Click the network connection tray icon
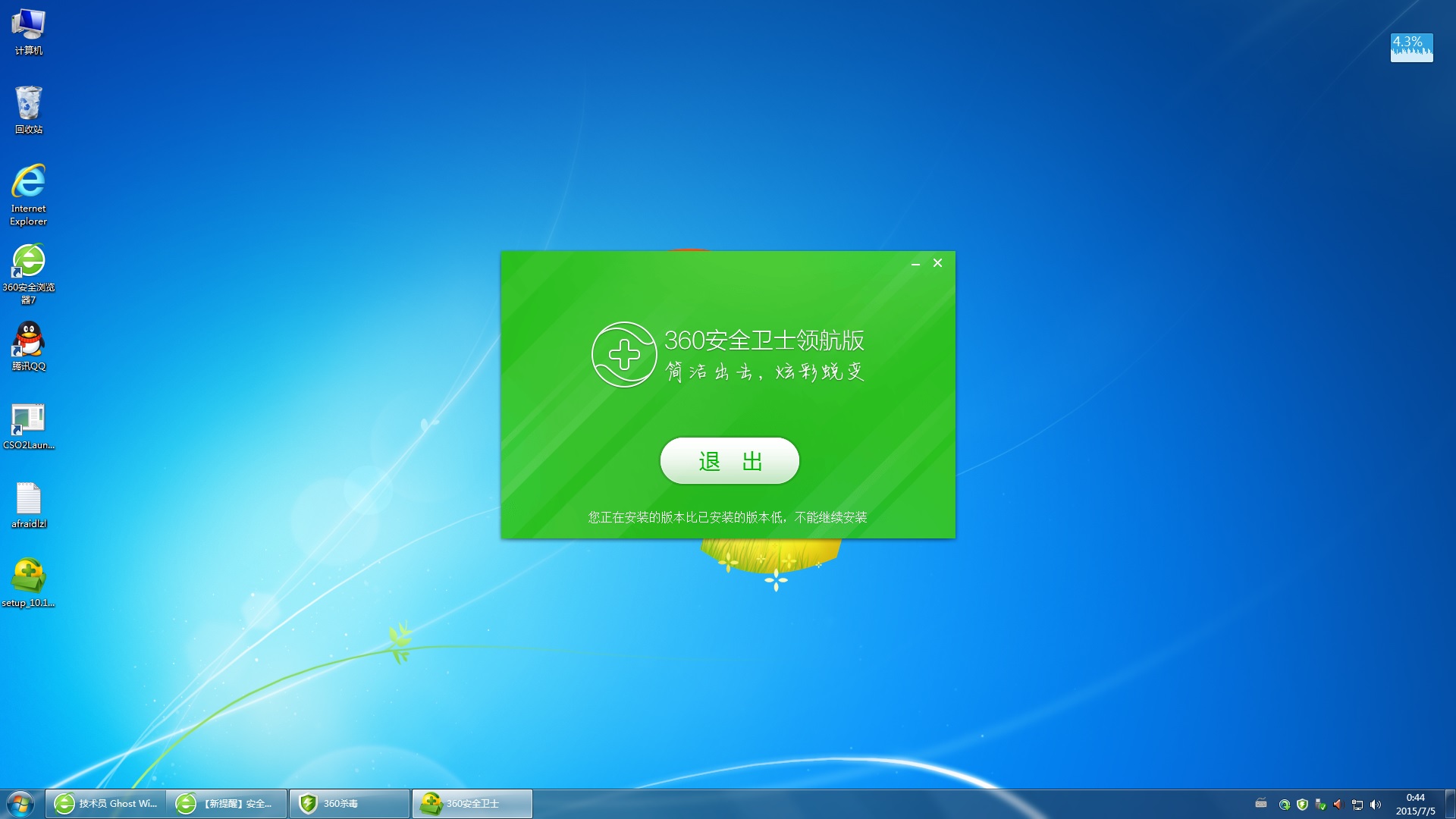The width and height of the screenshot is (1456, 819). pos(1357,805)
